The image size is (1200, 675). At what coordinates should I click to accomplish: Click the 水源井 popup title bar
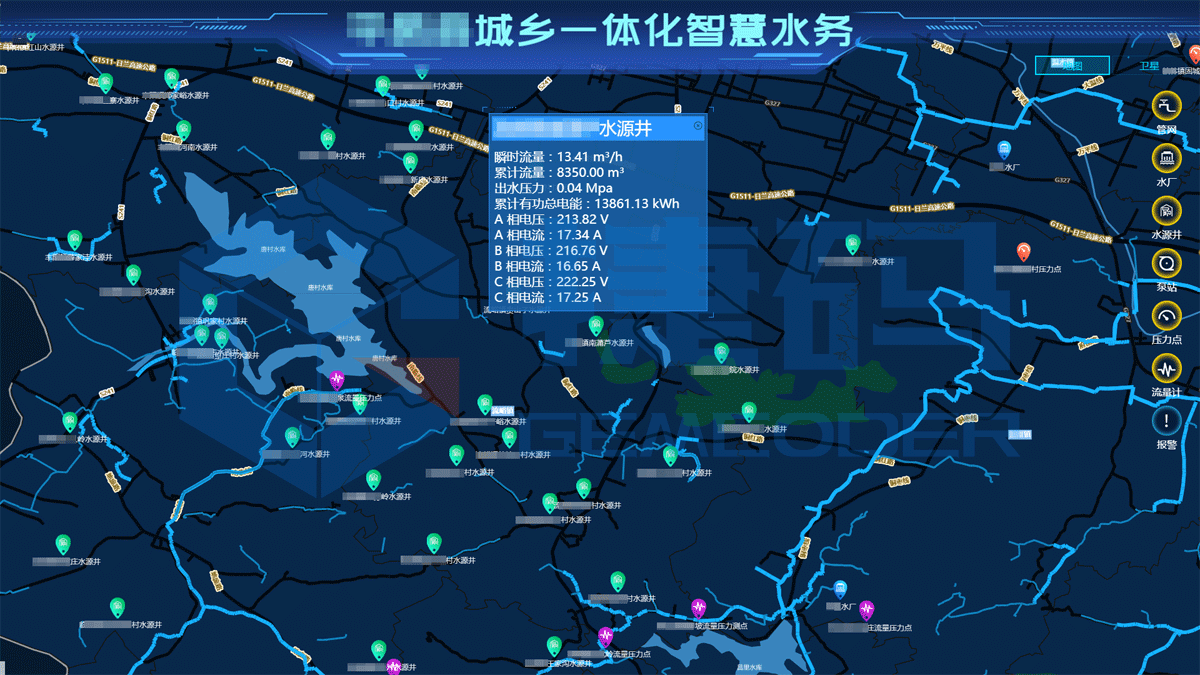coord(590,128)
